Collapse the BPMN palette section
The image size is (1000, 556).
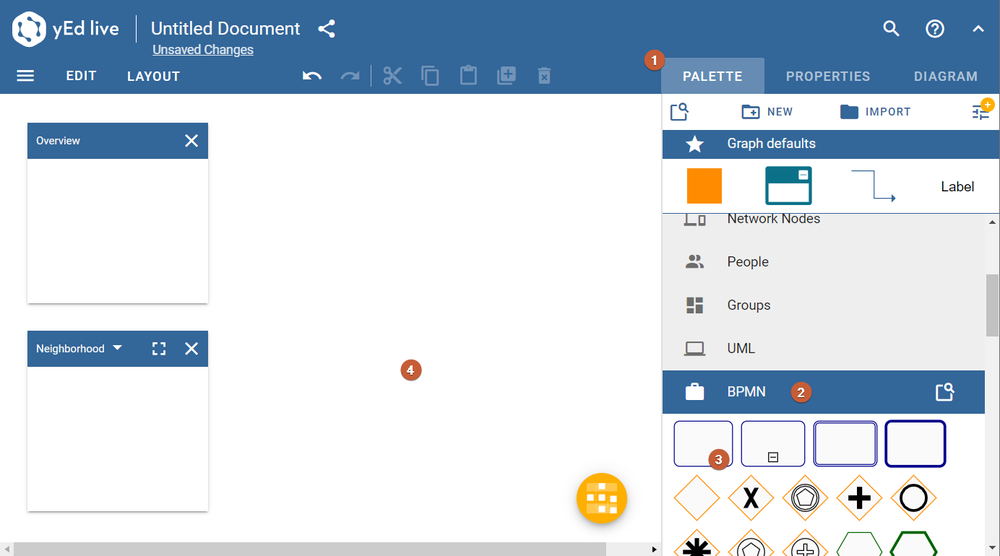click(x=823, y=391)
